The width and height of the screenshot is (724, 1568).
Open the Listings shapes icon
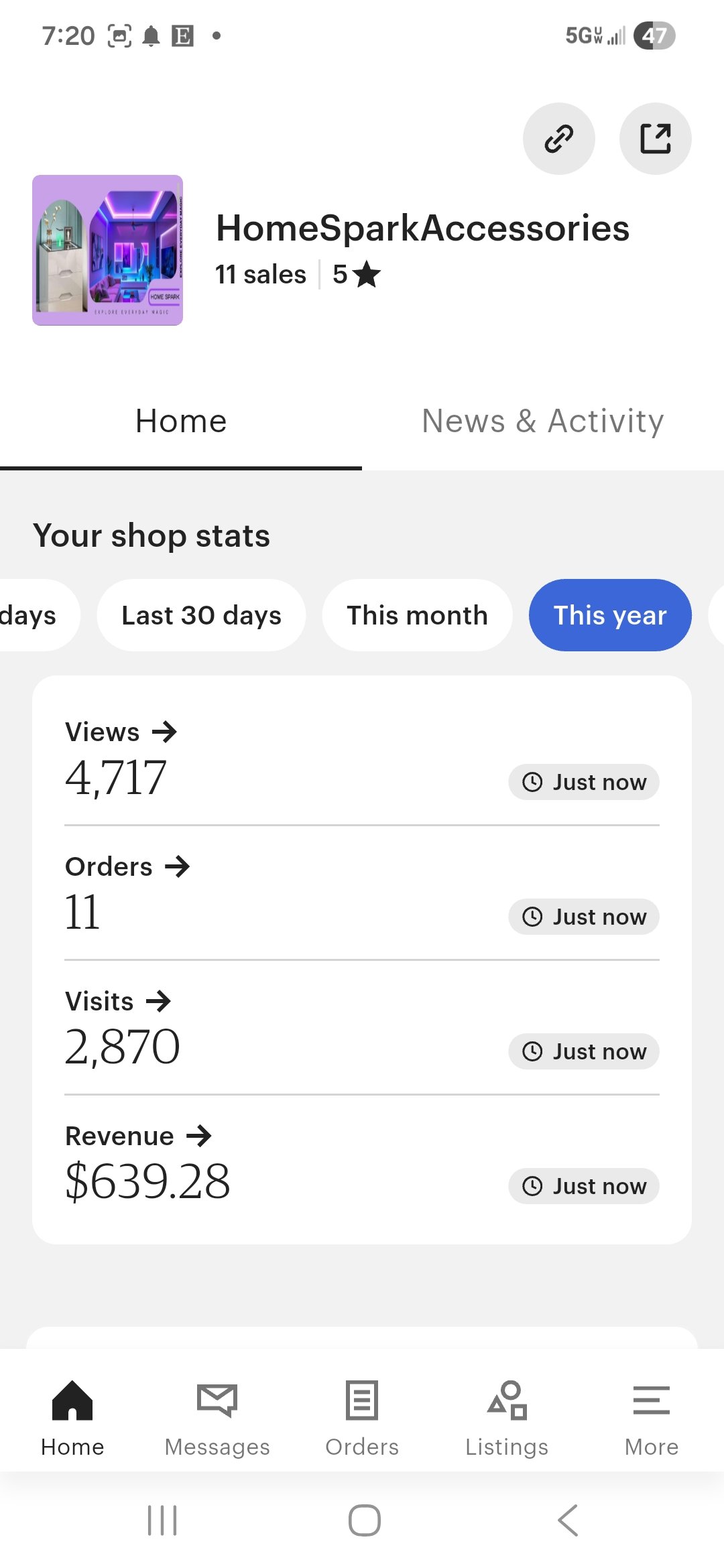click(507, 1400)
